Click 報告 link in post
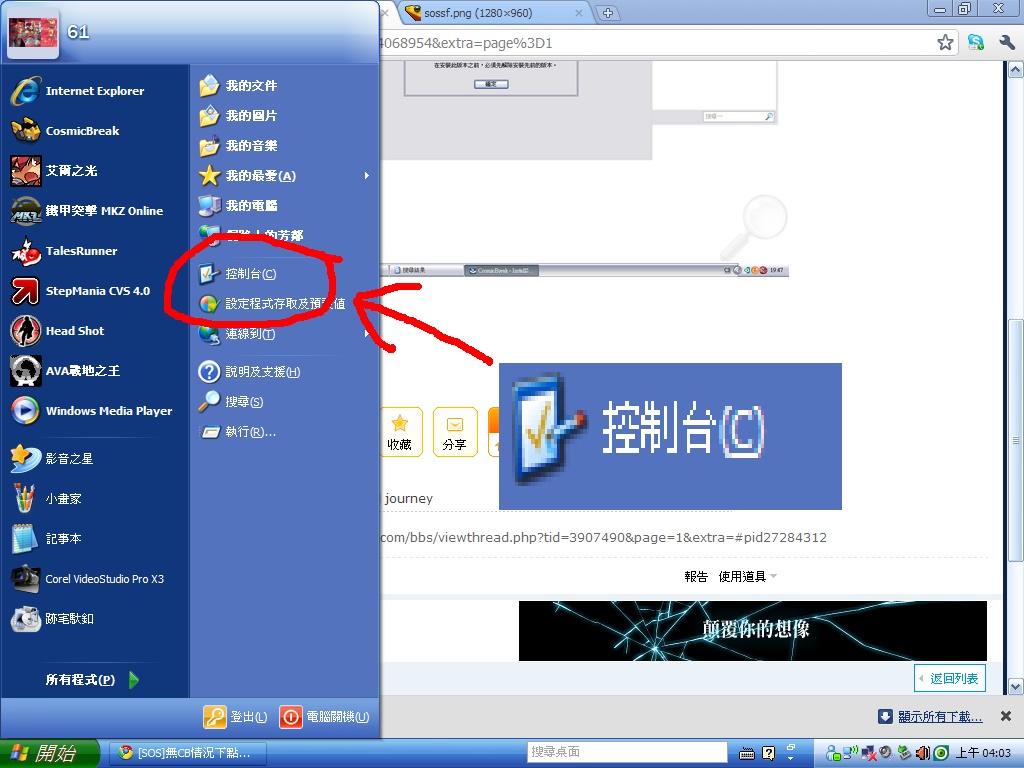1024x768 pixels. pos(696,577)
